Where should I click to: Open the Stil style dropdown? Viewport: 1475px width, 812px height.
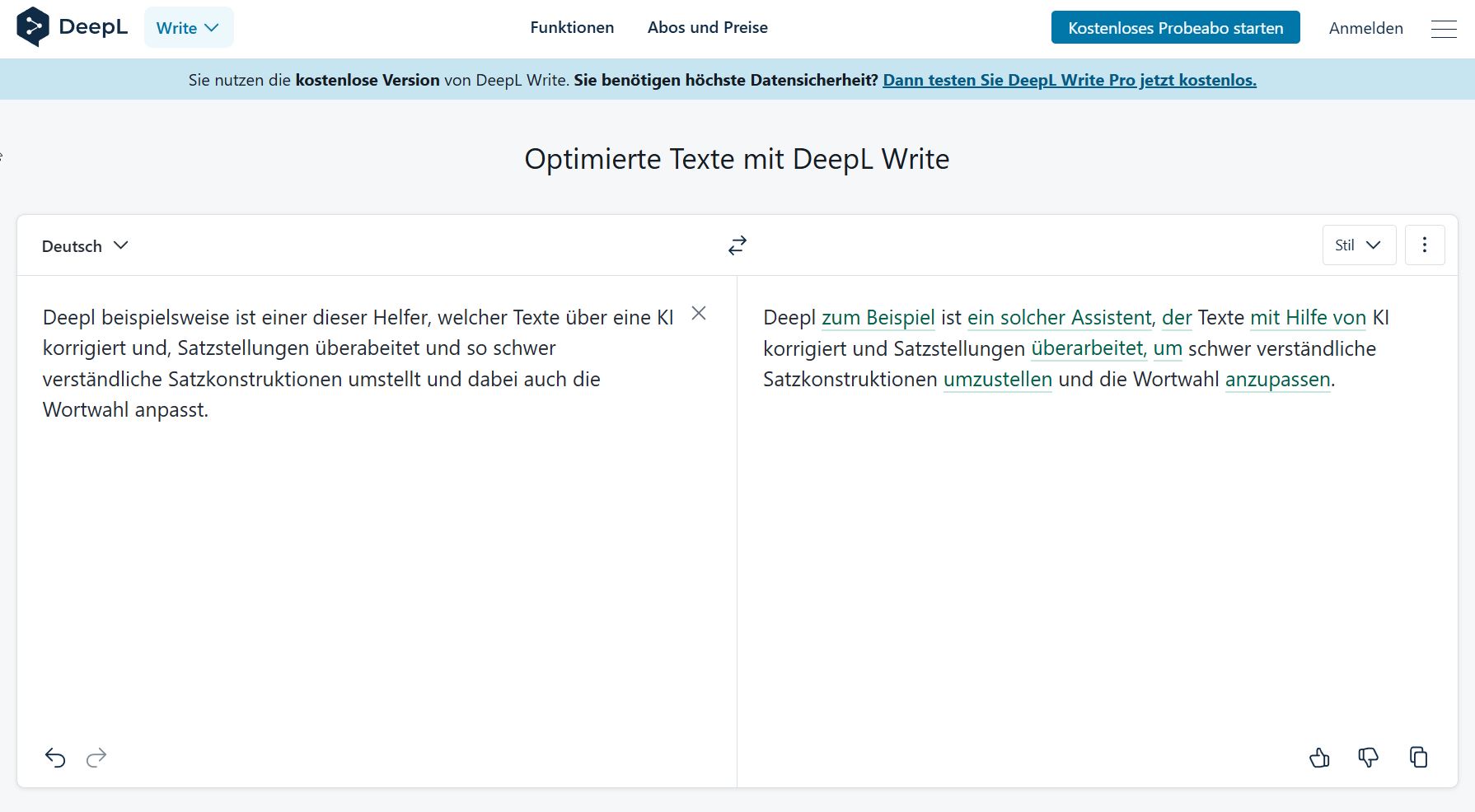pyautogui.click(x=1358, y=245)
